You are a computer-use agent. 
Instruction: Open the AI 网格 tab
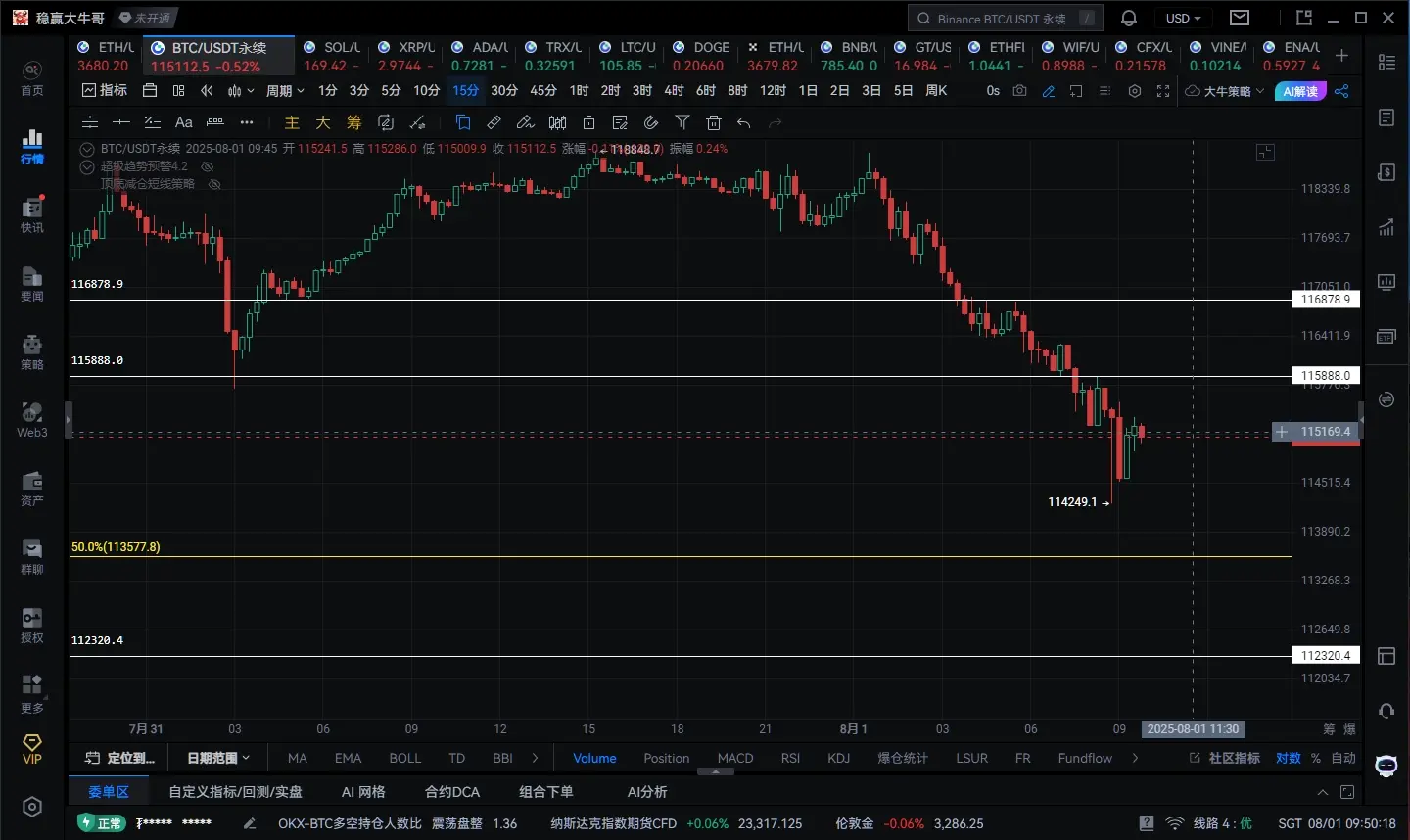(363, 792)
